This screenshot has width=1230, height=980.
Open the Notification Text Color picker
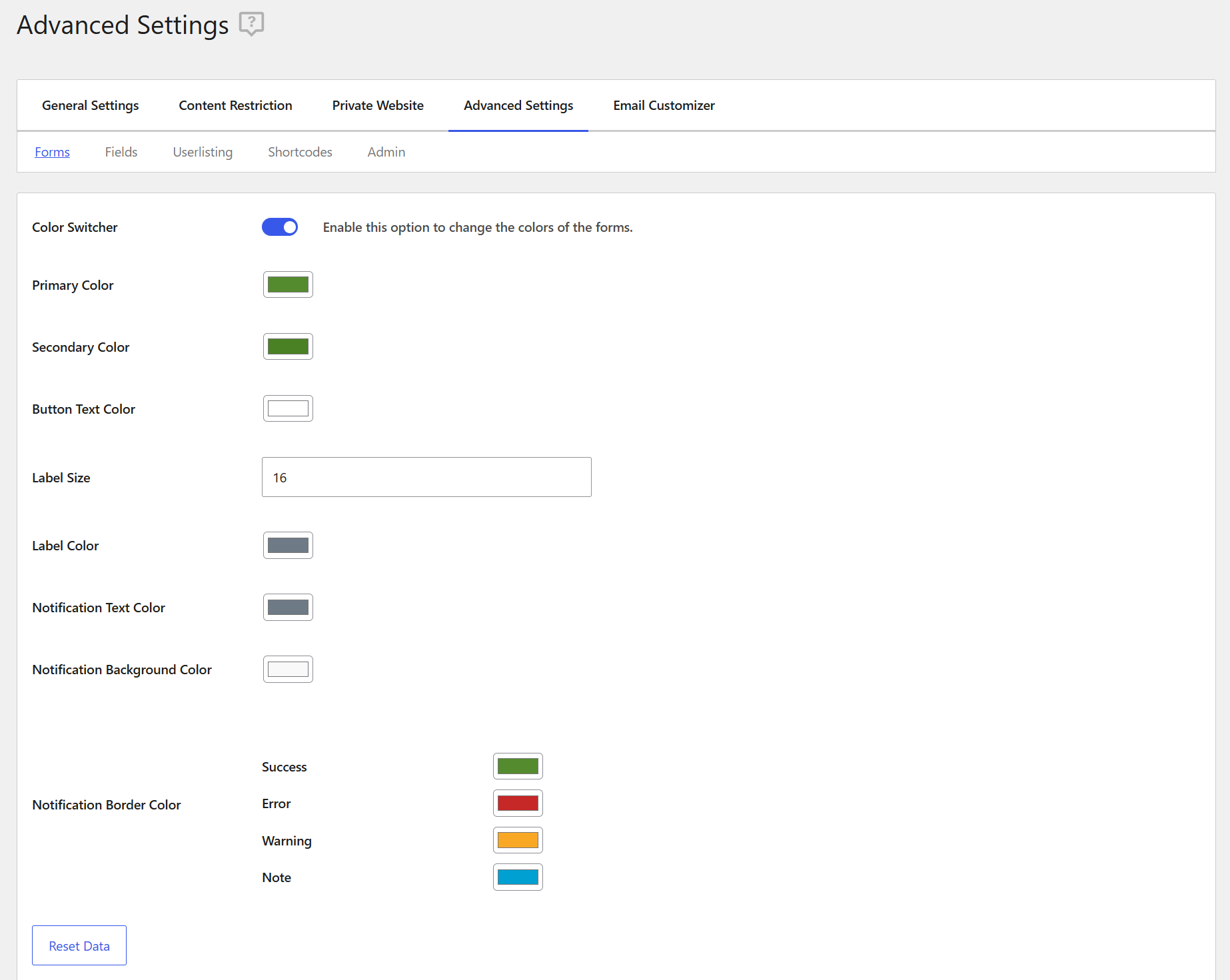(x=287, y=607)
